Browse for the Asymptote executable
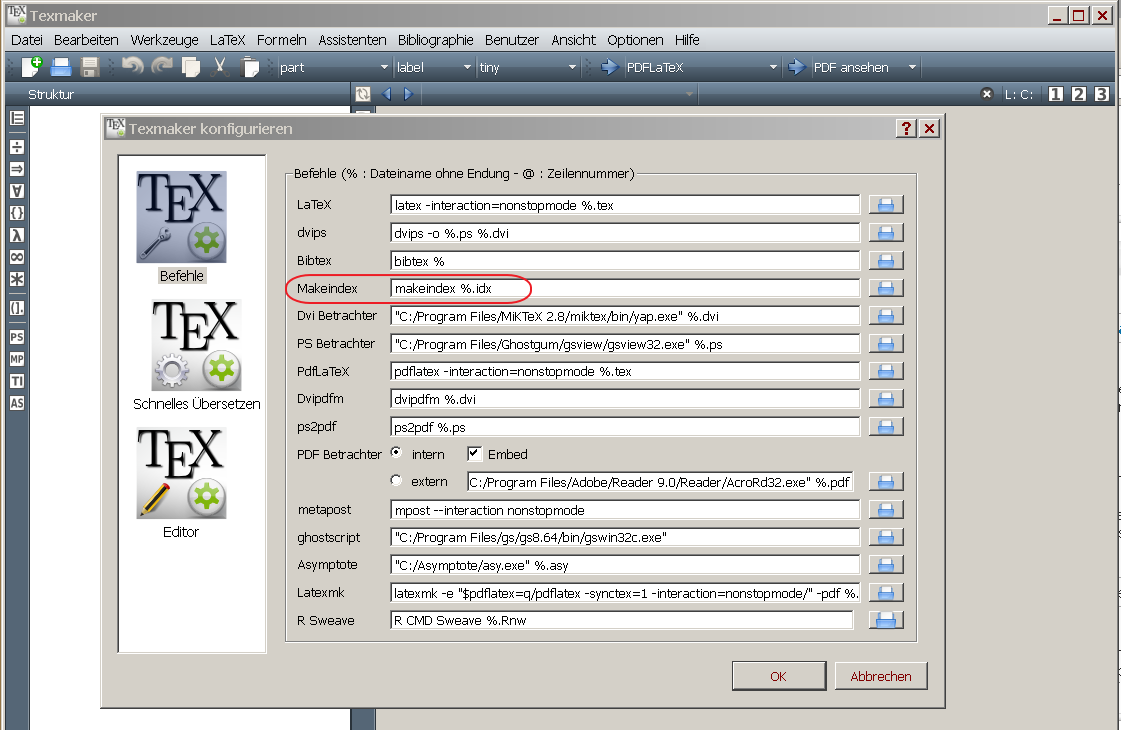The image size is (1121, 730). click(886, 565)
